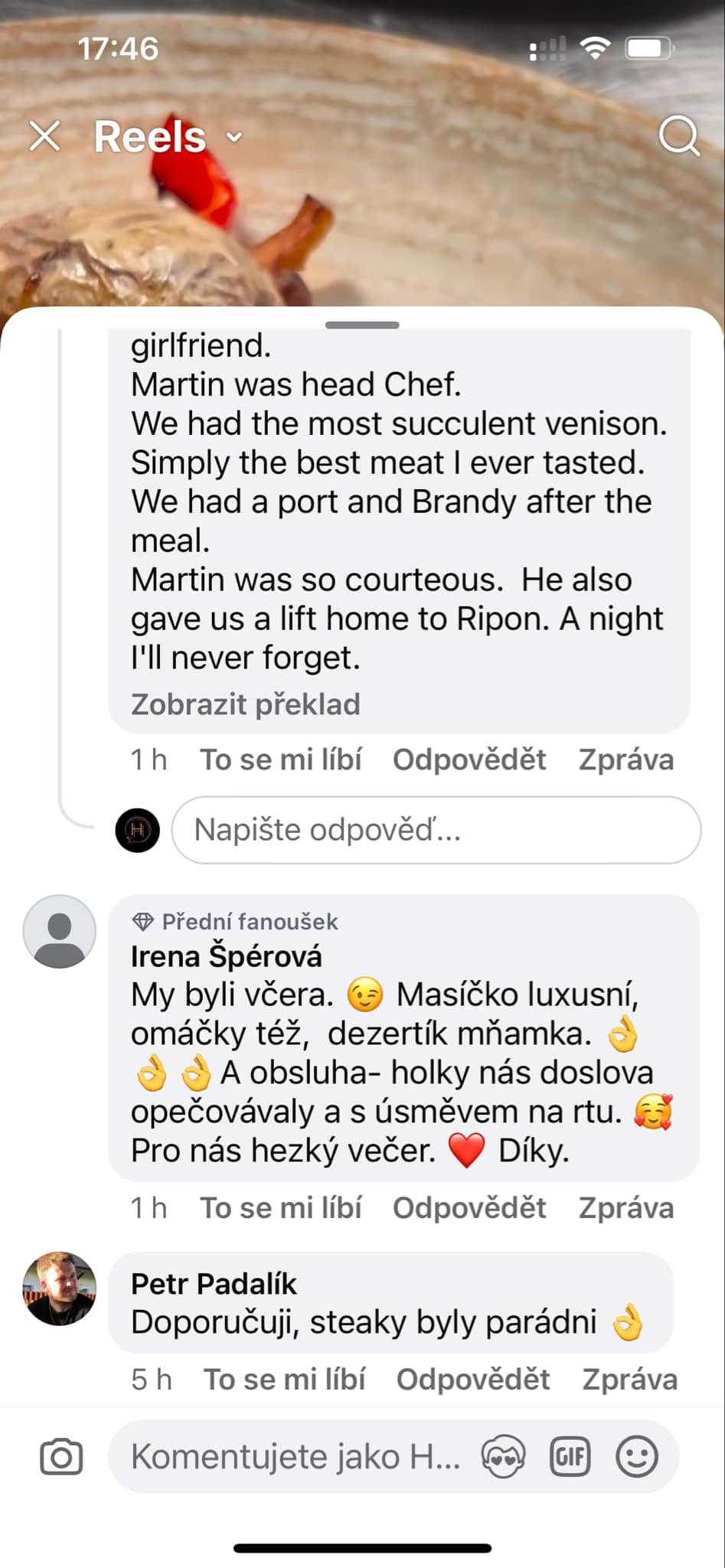The height and width of the screenshot is (1568, 725).
Task: Tap the Přední fanoušek diamond badge
Action: pyautogui.click(x=143, y=921)
